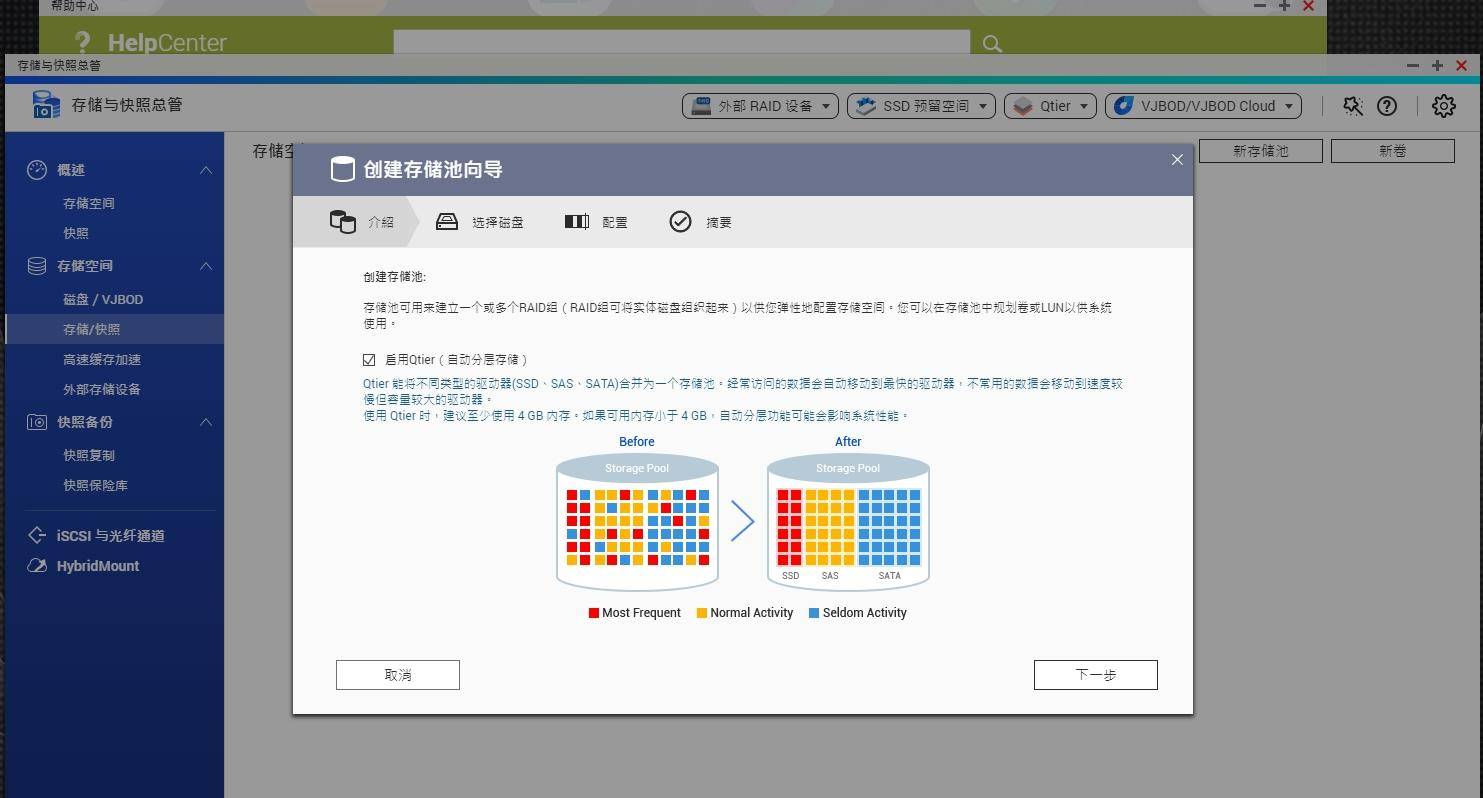
Task: Click the search magnifier in HelpCenter
Action: [991, 43]
